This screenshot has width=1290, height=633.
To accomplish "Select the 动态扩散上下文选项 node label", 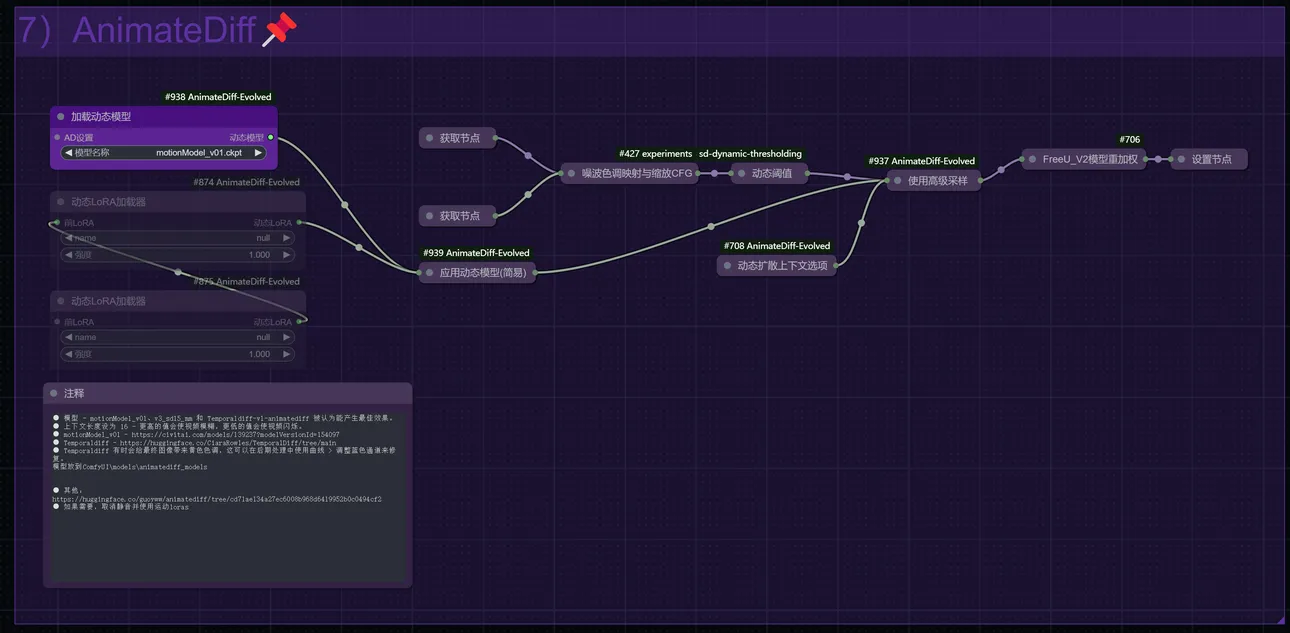I will (783, 266).
